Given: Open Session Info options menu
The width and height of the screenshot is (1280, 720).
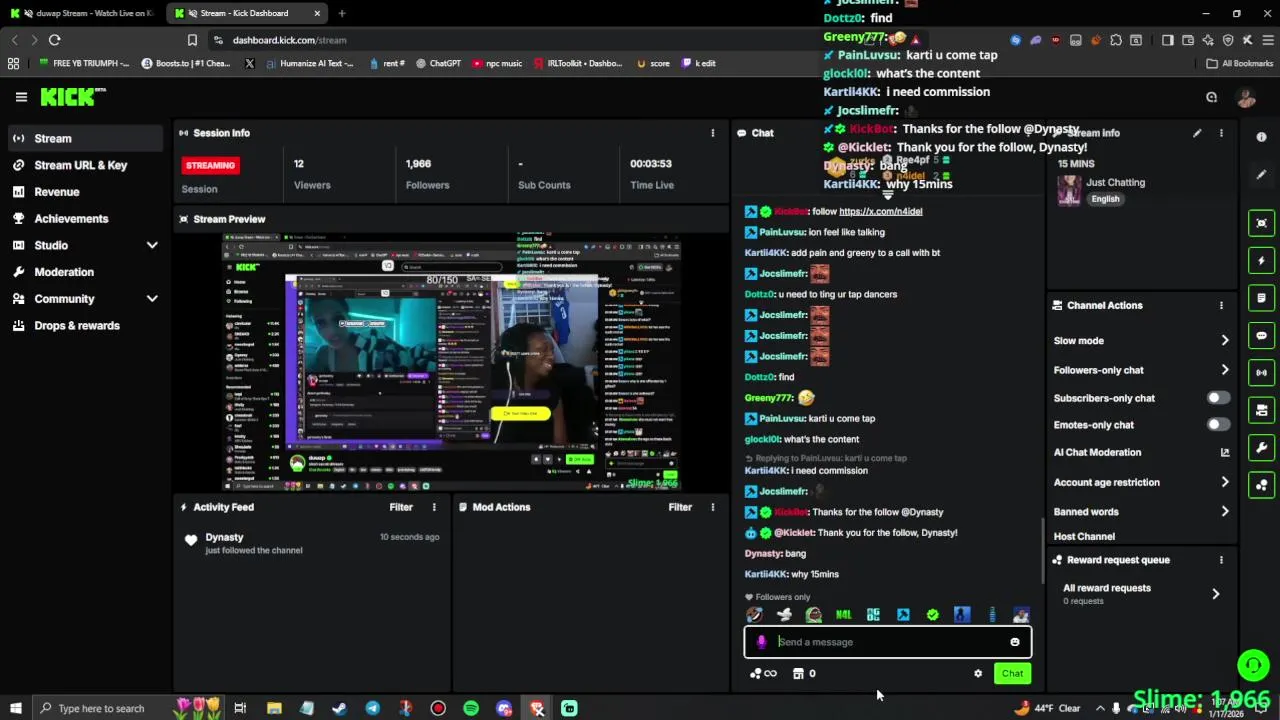Looking at the screenshot, I should (x=713, y=133).
